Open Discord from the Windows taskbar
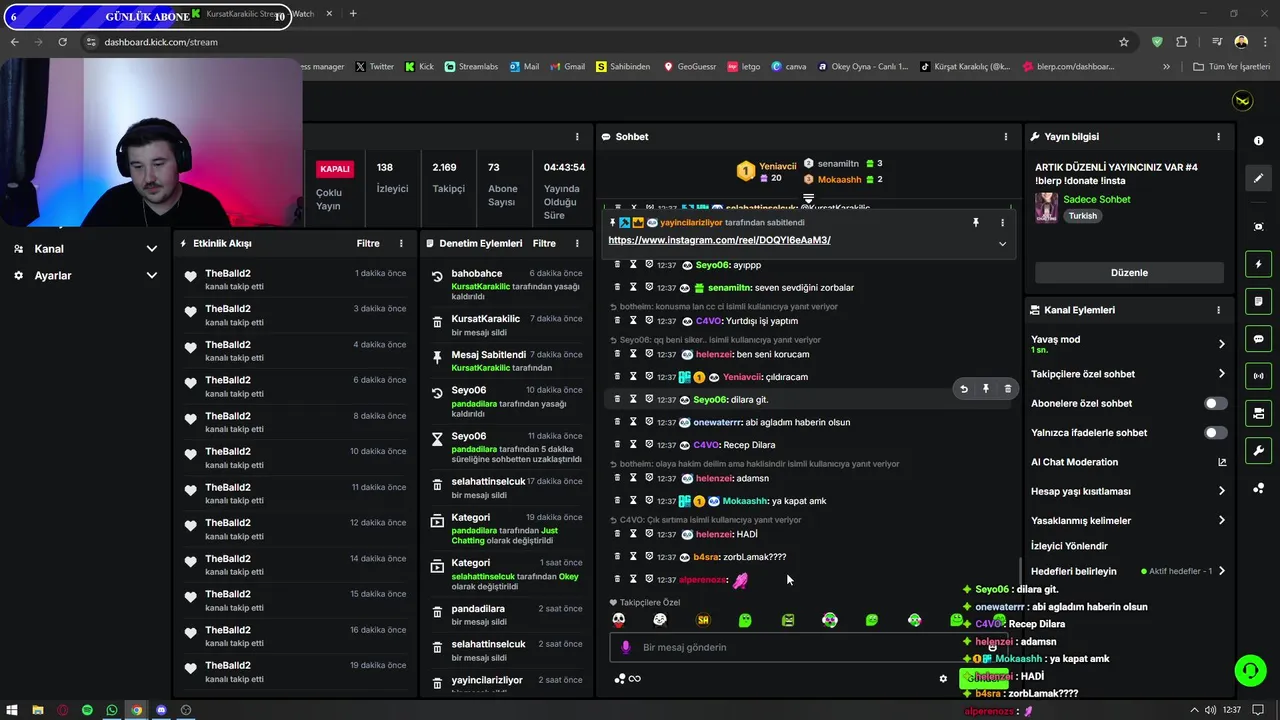1280x720 pixels. [161, 710]
